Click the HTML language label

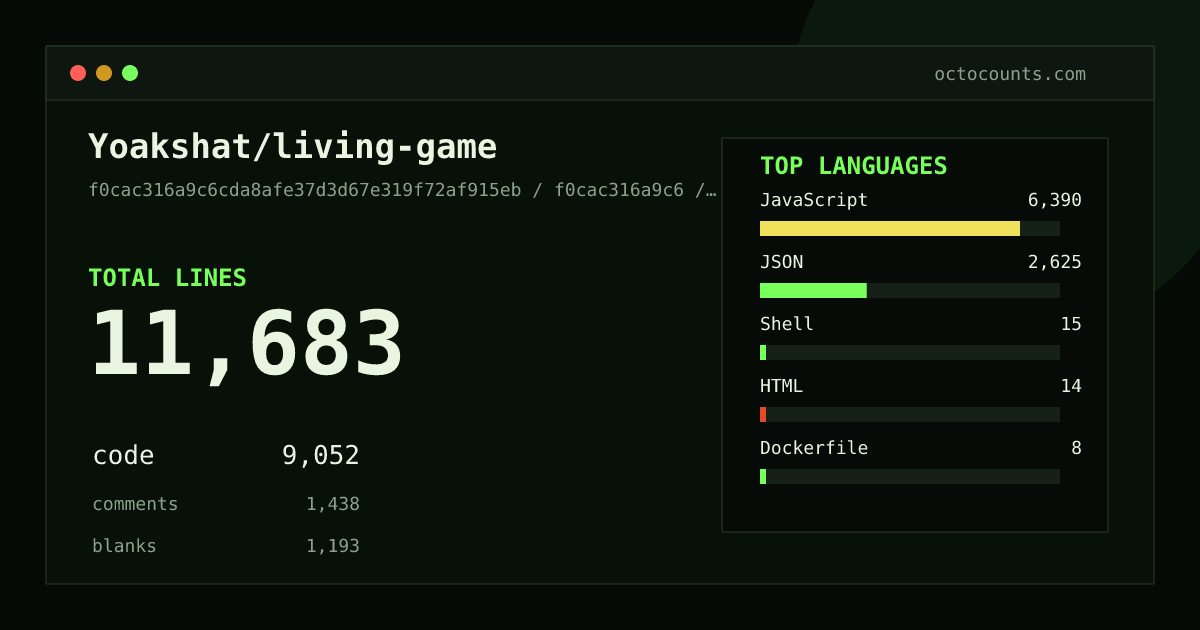tap(781, 386)
